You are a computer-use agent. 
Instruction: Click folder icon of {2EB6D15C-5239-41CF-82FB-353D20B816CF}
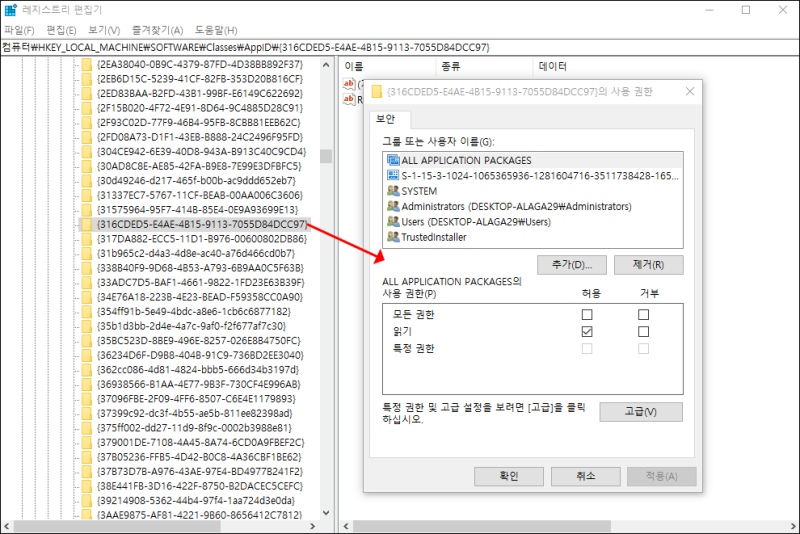coord(87,79)
